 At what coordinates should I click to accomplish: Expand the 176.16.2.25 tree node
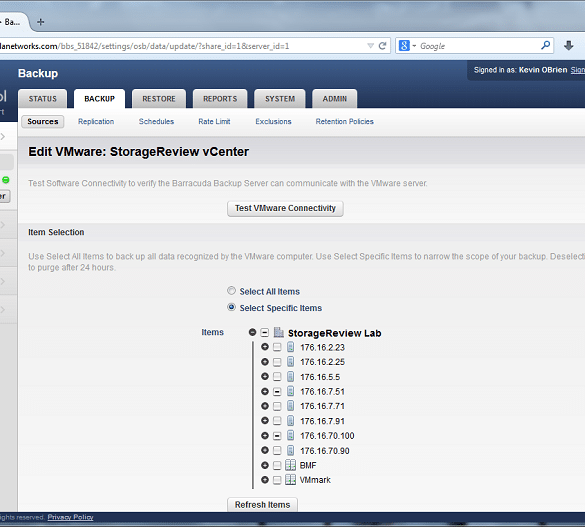(265, 361)
